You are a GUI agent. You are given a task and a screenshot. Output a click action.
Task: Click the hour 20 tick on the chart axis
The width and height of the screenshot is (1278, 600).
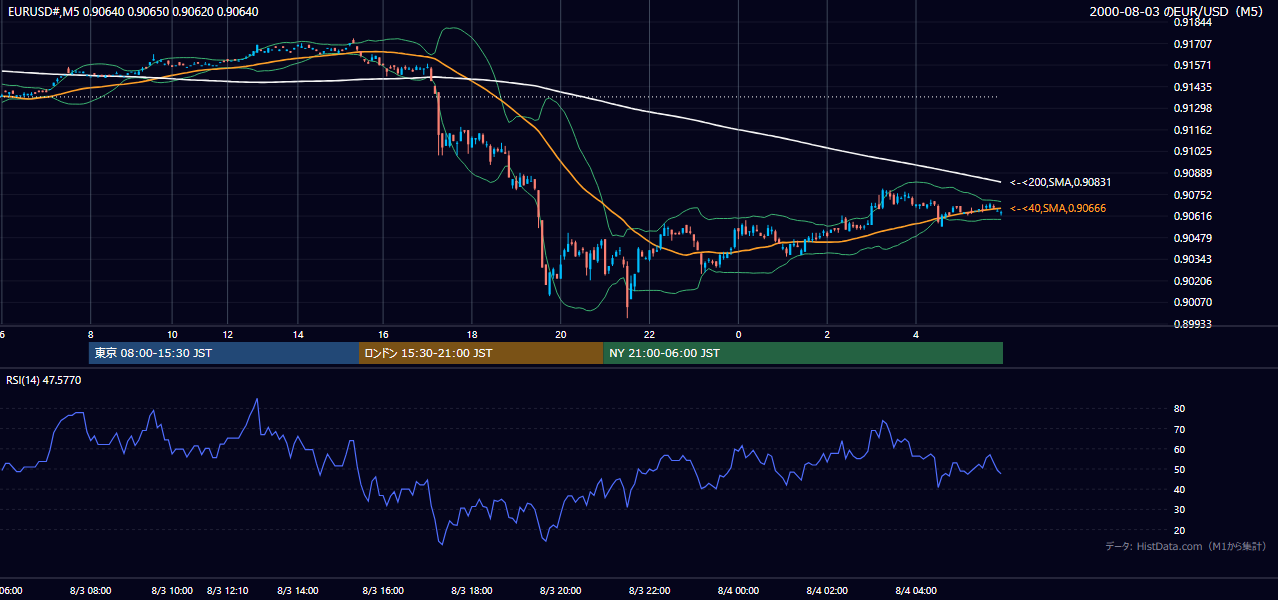(x=560, y=334)
